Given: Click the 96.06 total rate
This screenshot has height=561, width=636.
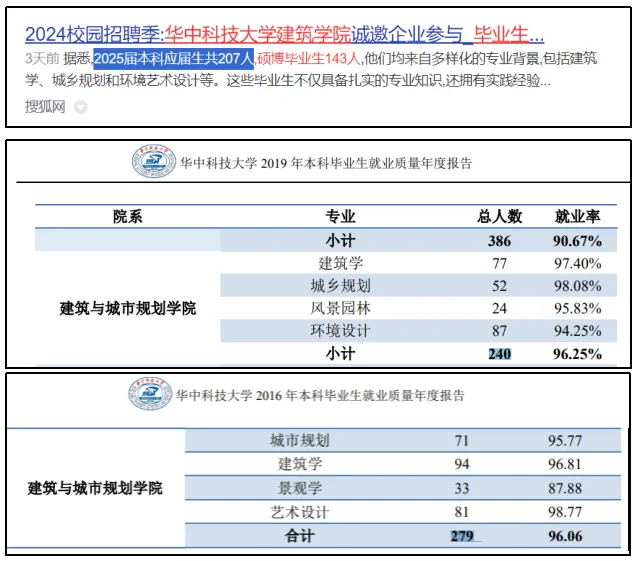Looking at the screenshot, I should [565, 536].
